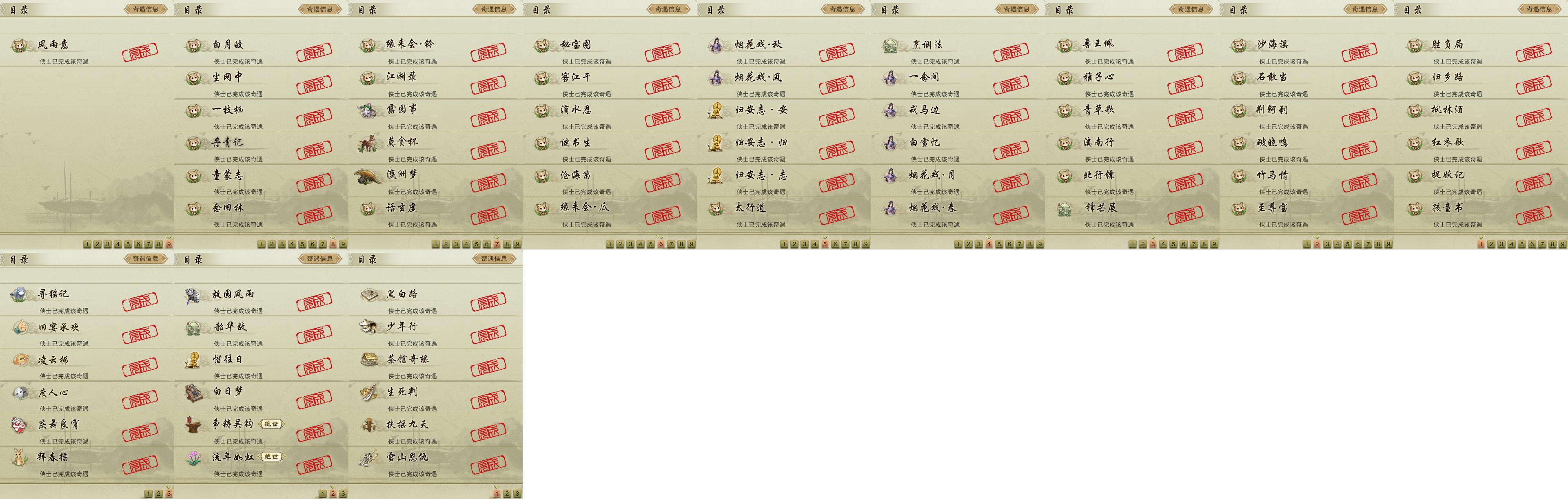This screenshot has height=499, width=1568.
Task: Open the turtle icon next to 瀛洲梦
Action: 368,176
